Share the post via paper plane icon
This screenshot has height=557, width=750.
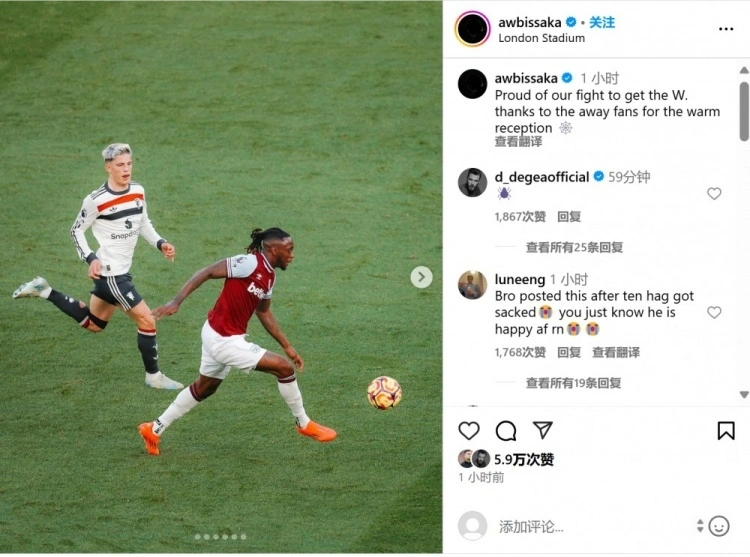(543, 430)
